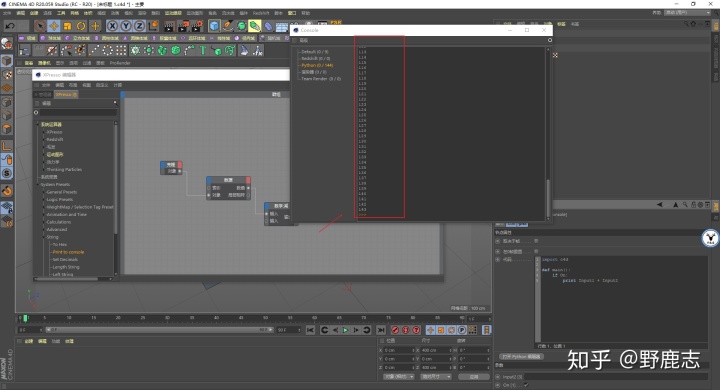Select Model mode cube in left sidebar
The width and height of the screenshot is (720, 390).
6,61
